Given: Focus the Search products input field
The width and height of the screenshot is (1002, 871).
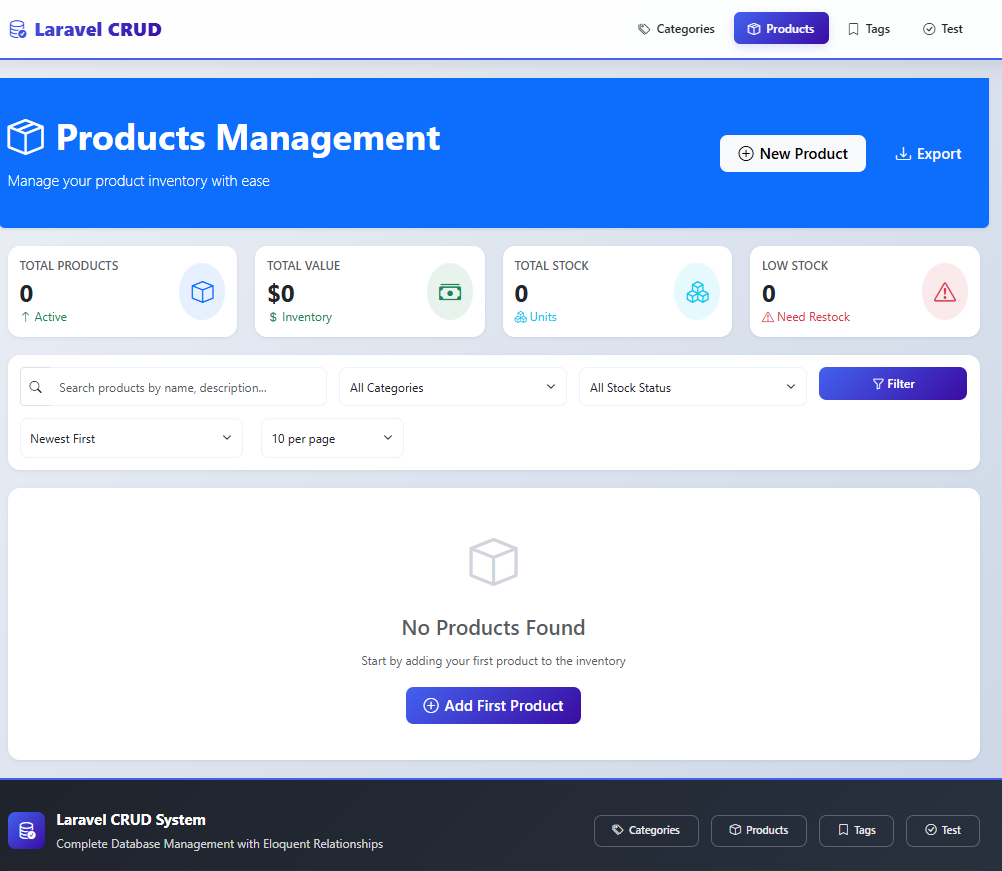Looking at the screenshot, I should tap(188, 387).
